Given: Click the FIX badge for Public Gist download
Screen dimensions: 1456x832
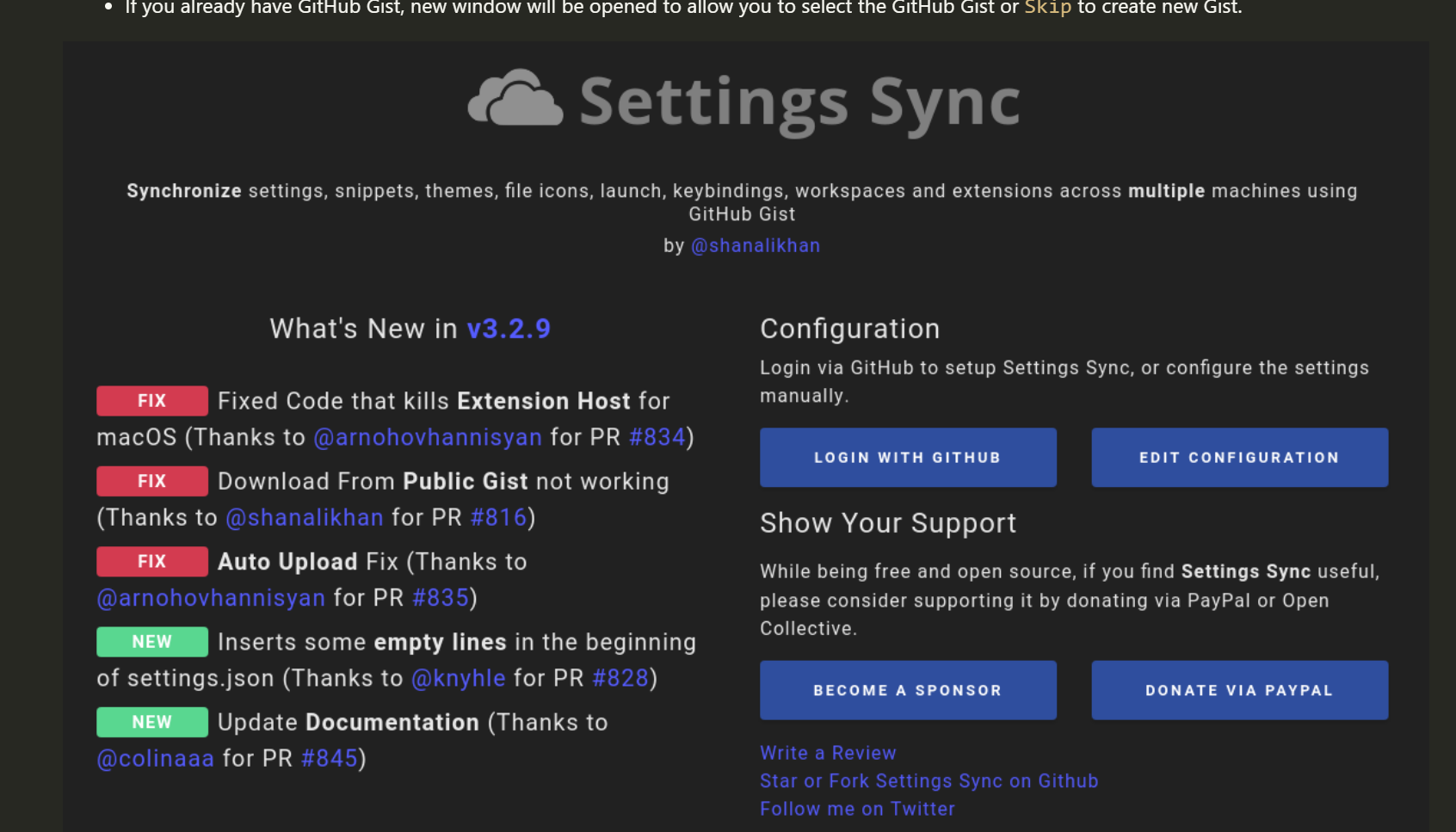Looking at the screenshot, I should [151, 481].
